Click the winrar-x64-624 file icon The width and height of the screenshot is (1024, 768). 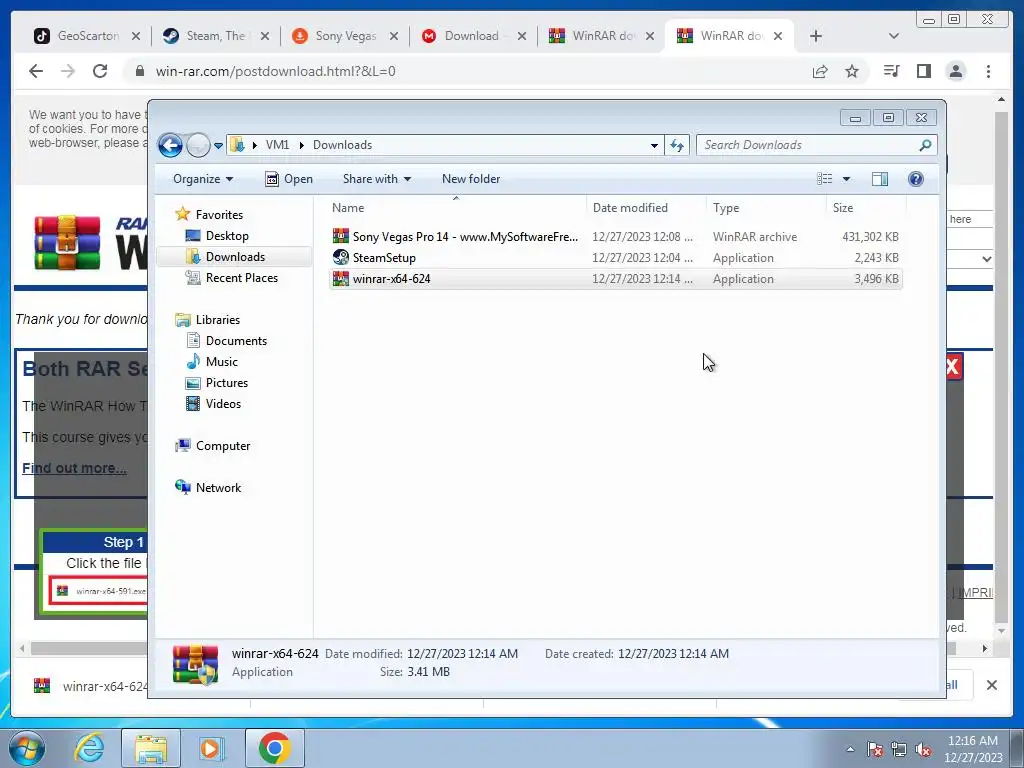click(x=340, y=279)
